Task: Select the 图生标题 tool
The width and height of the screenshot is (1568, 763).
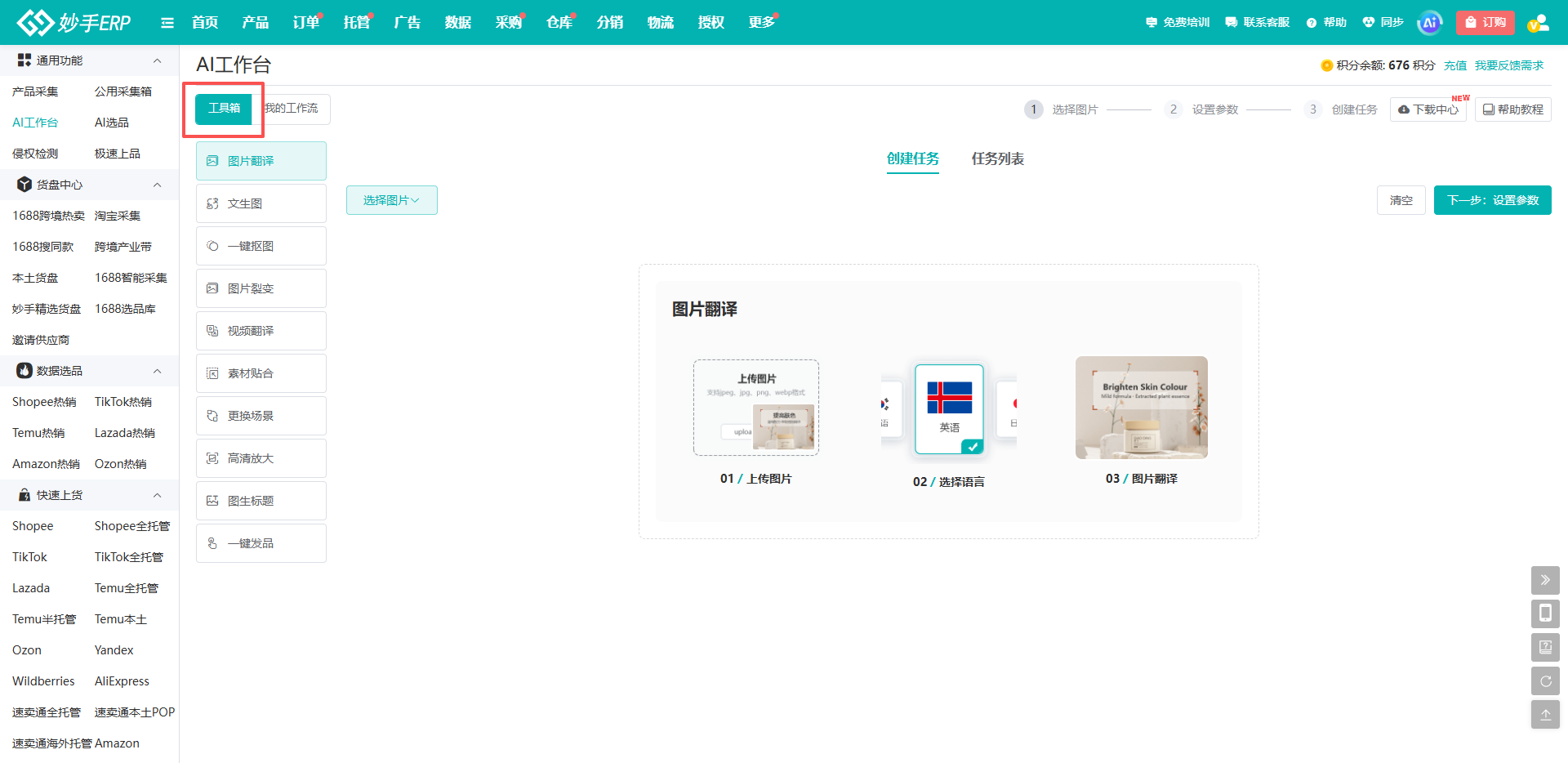Action: pos(261,501)
